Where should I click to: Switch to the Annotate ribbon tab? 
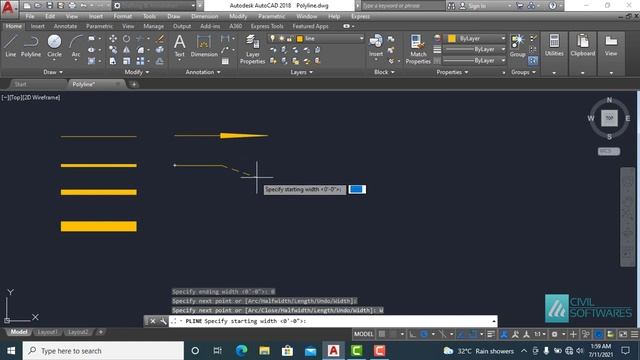65,26
